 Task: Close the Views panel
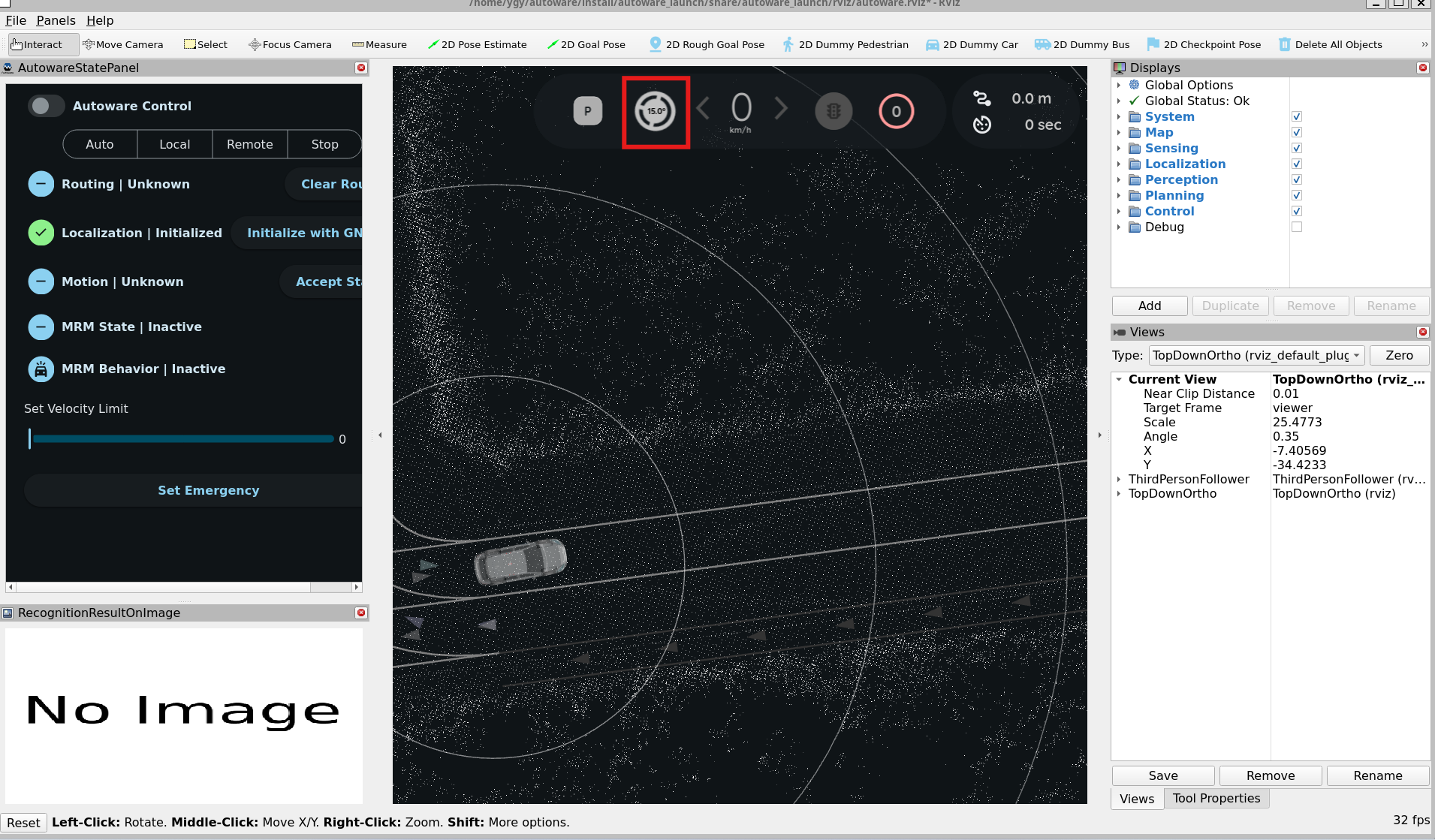[1422, 332]
